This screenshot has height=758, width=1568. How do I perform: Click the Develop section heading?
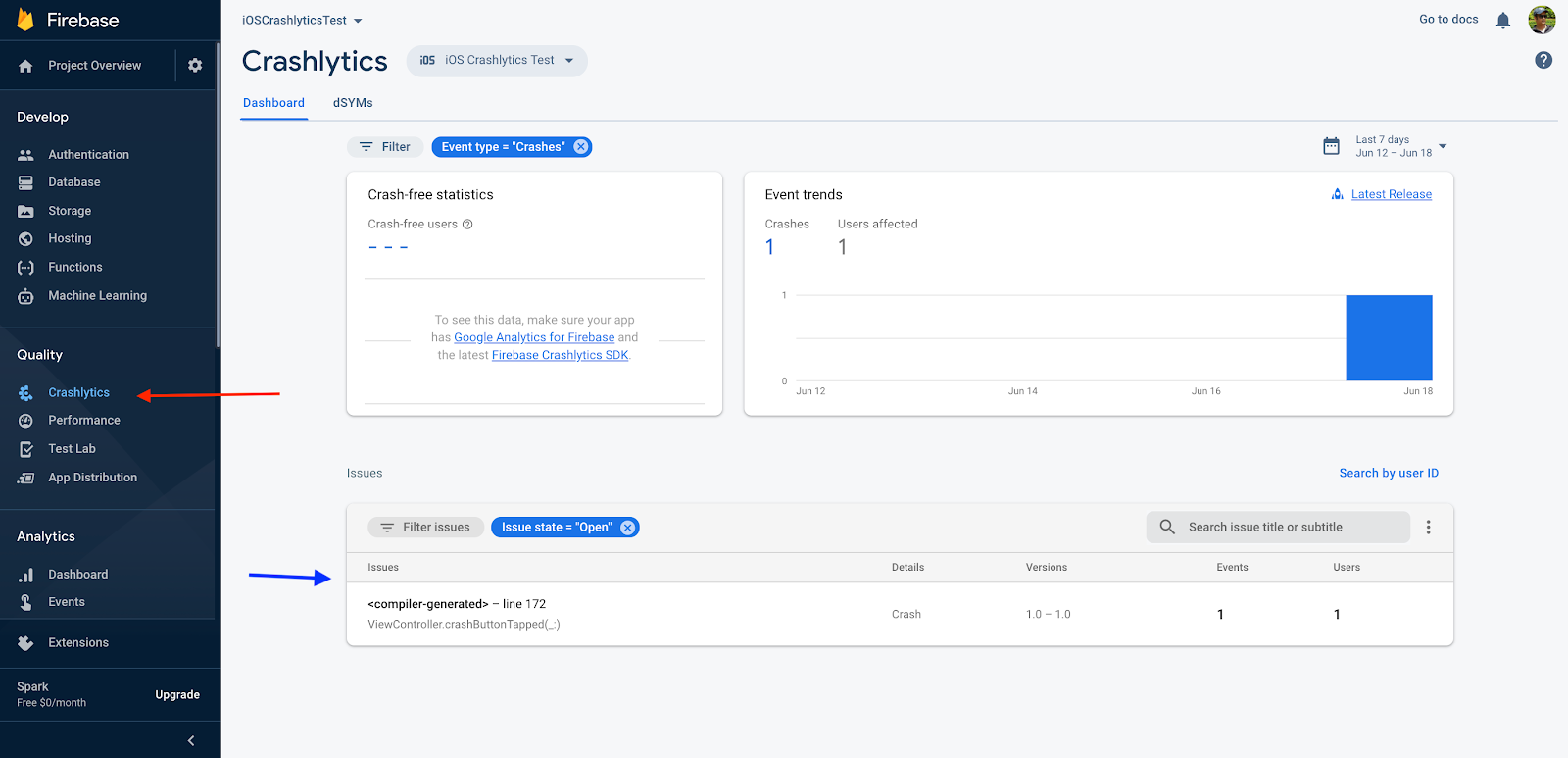coord(43,117)
